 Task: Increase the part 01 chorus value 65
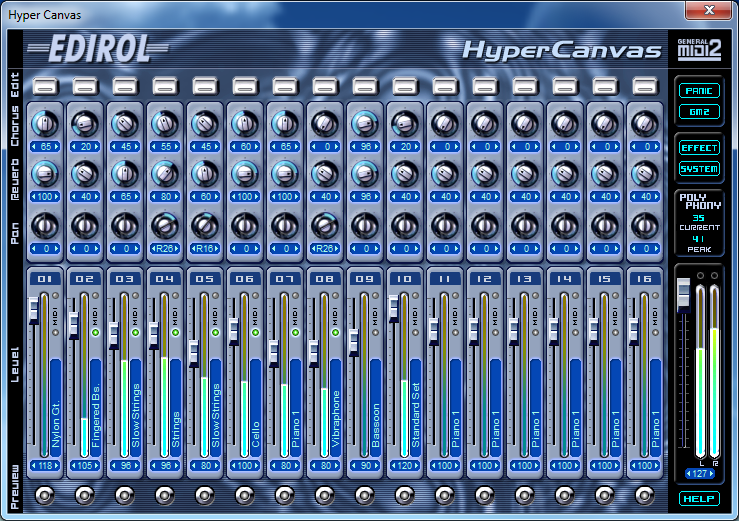[x=57, y=147]
